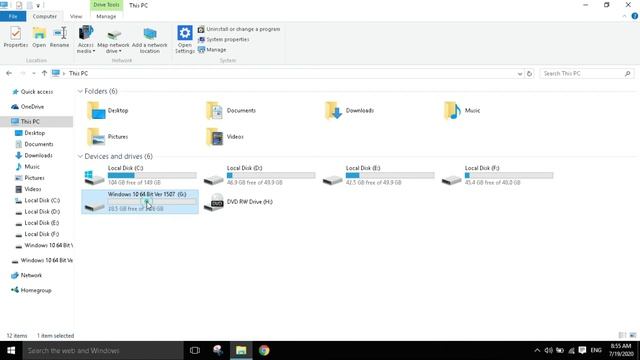The height and width of the screenshot is (360, 640).
Task: Select the Local Disk (C:) drive
Action: click(x=140, y=175)
